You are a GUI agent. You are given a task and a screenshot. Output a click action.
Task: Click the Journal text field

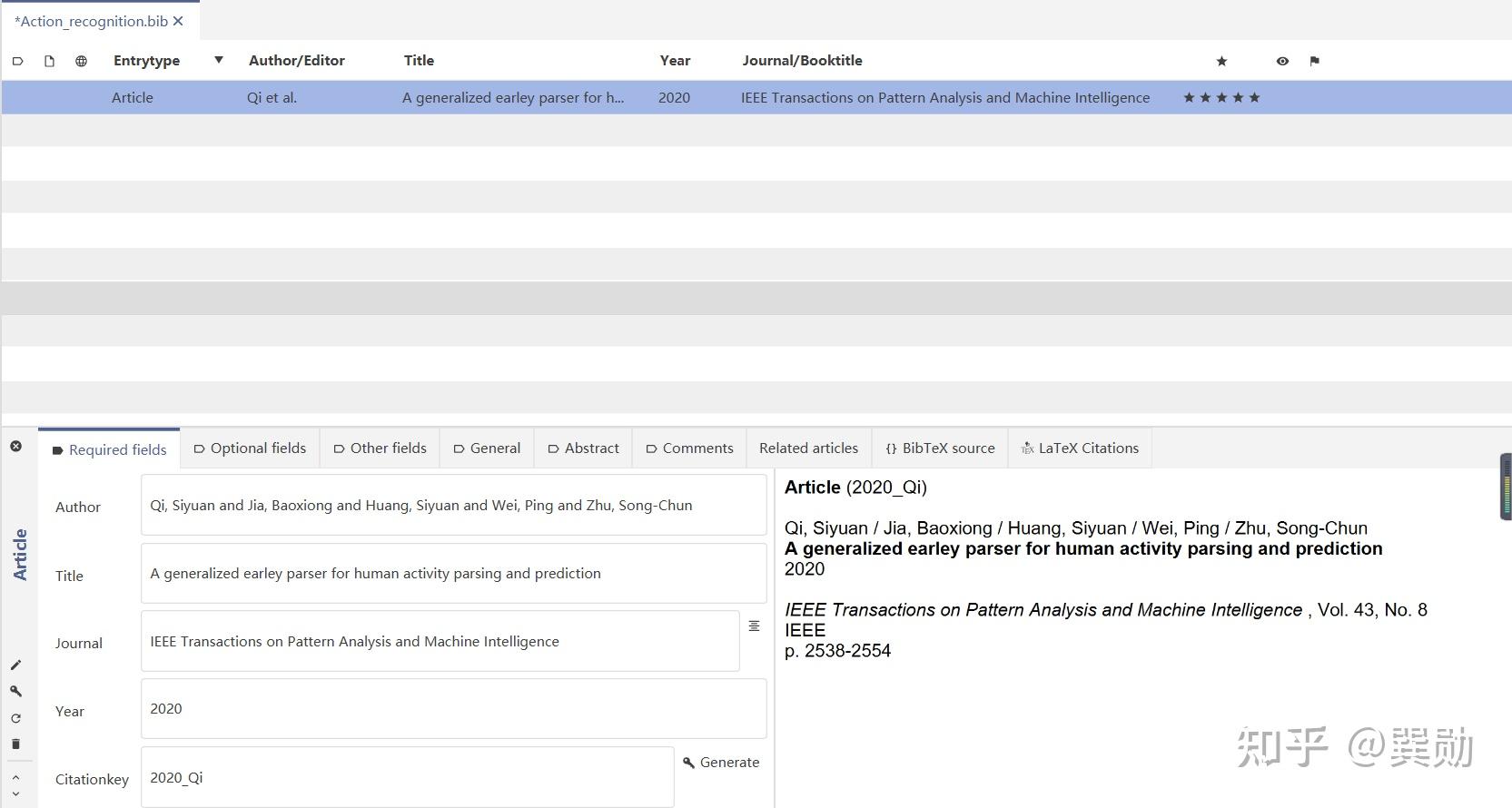click(440, 641)
